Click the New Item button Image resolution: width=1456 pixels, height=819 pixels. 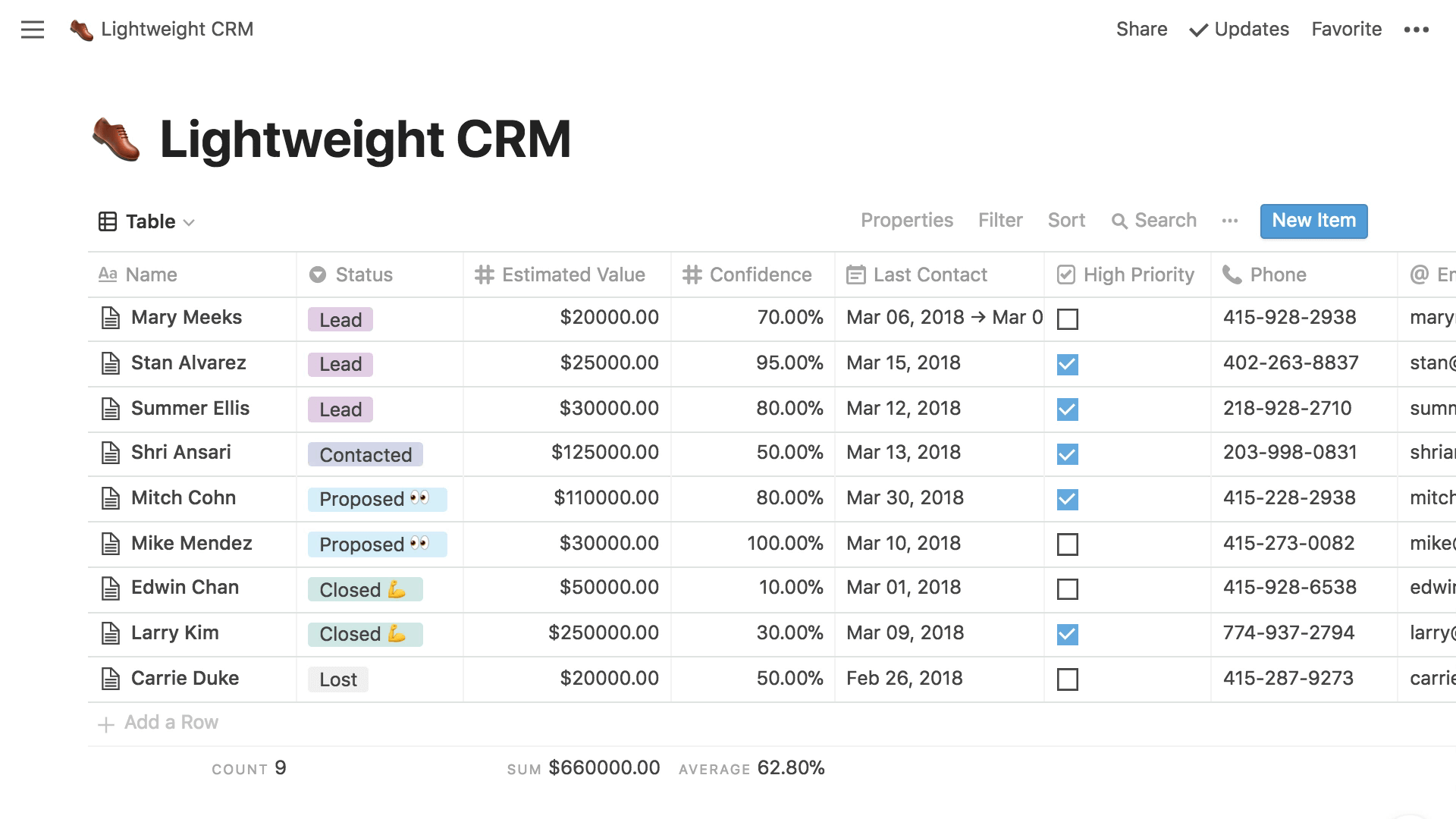coord(1314,220)
